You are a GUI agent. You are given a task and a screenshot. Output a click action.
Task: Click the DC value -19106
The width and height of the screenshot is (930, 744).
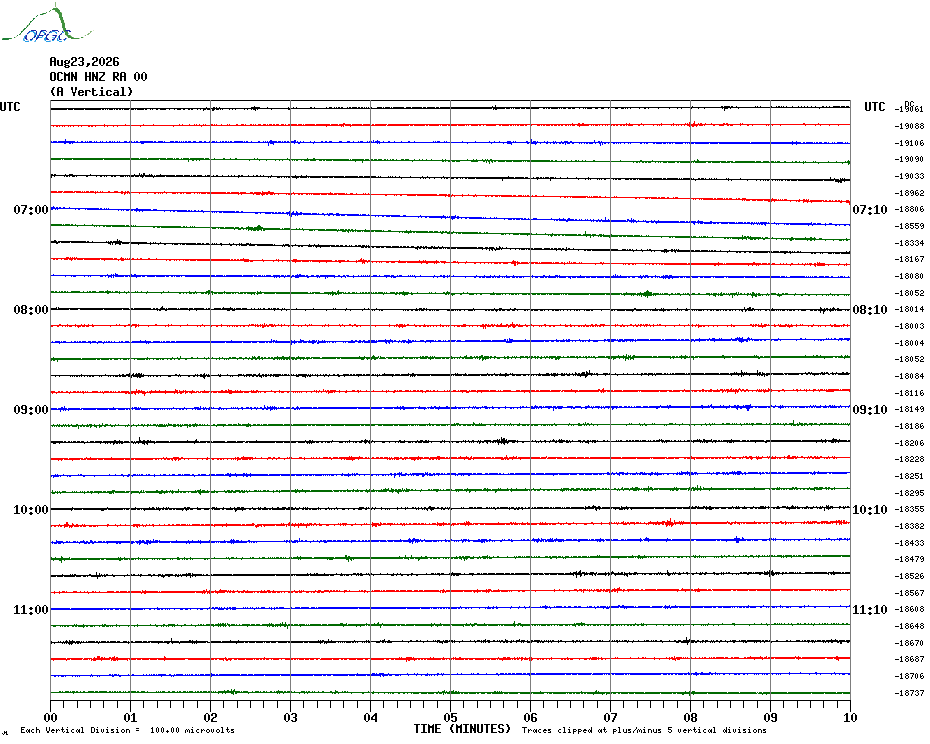[x=909, y=143]
